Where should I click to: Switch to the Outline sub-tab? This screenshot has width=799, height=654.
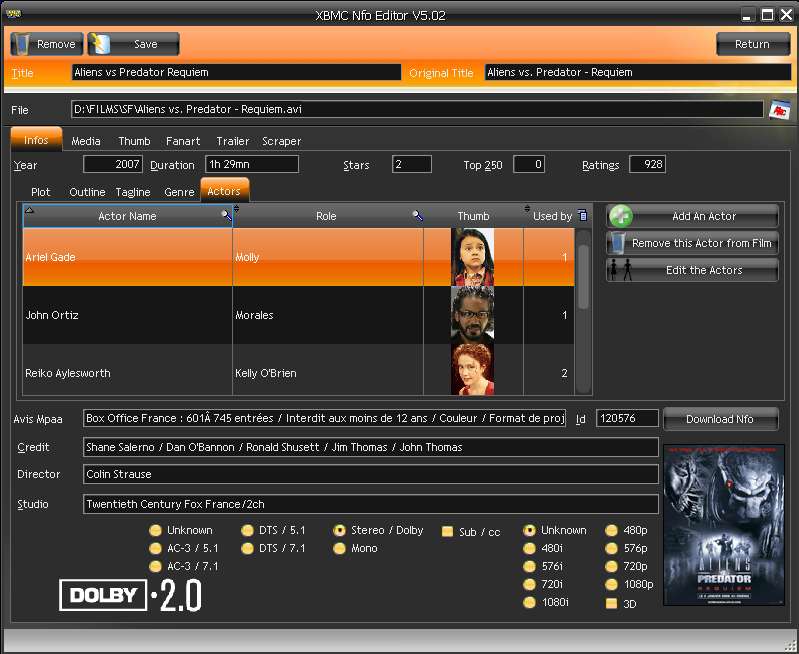click(87, 192)
